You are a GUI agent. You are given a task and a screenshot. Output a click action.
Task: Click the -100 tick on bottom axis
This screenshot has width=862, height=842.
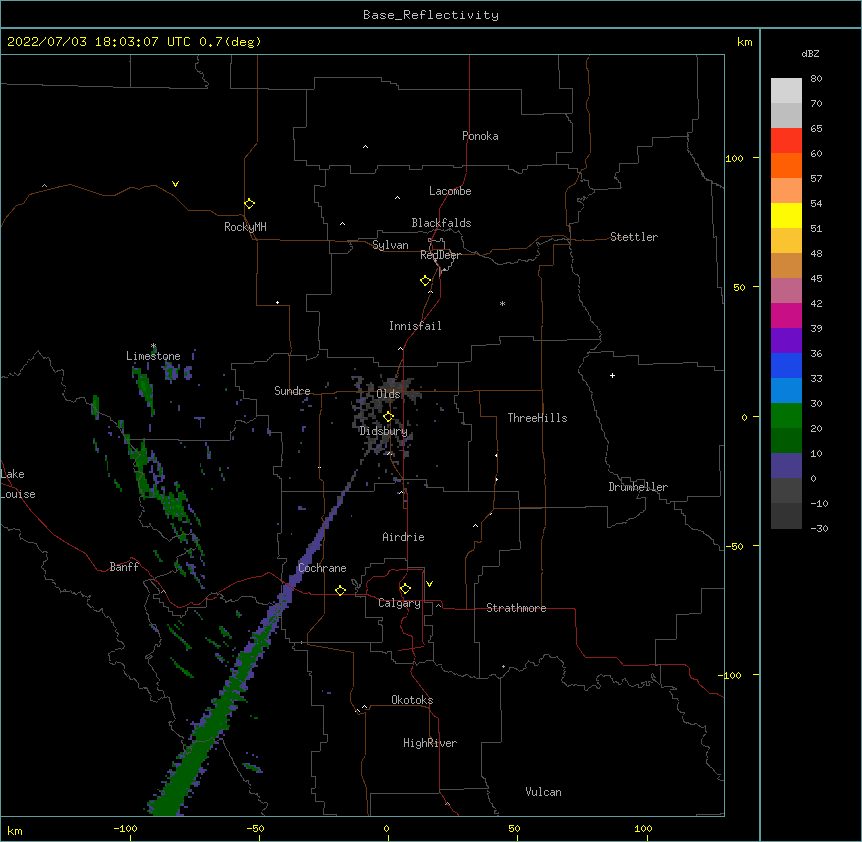pos(125,828)
